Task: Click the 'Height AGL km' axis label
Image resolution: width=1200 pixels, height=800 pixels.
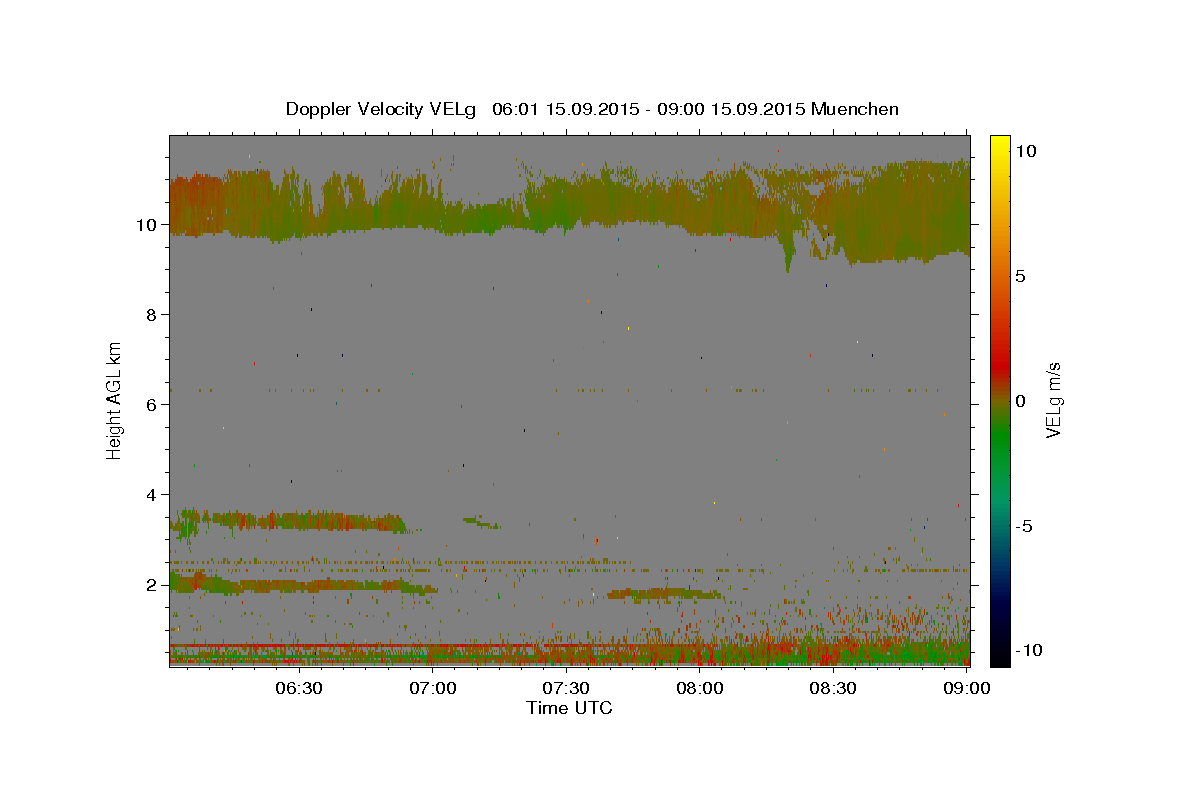Action: [x=115, y=400]
